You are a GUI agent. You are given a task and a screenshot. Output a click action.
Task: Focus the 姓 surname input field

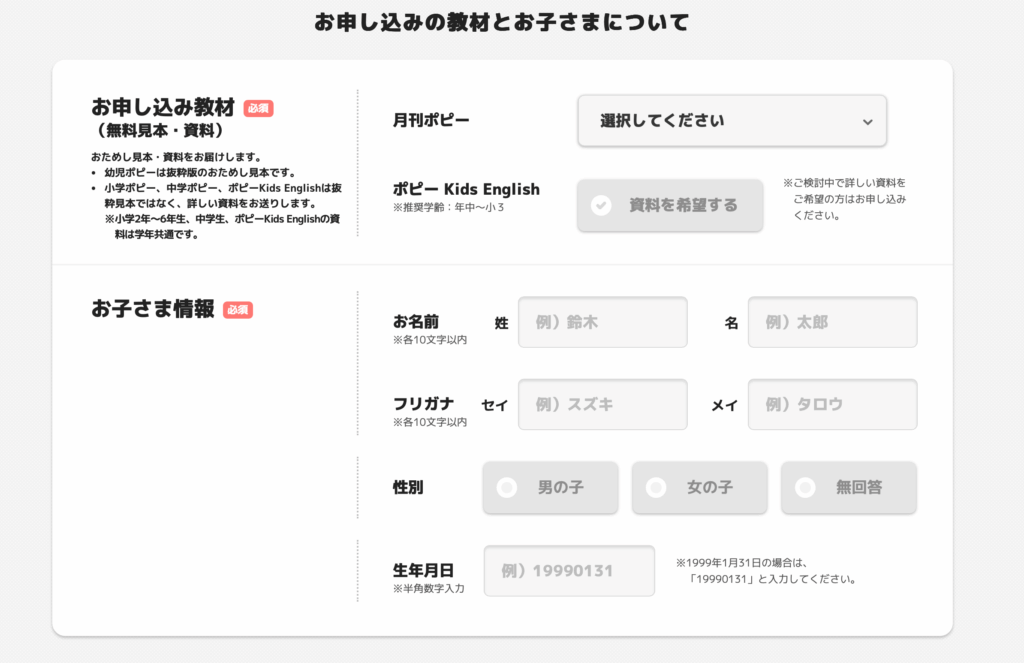[603, 322]
